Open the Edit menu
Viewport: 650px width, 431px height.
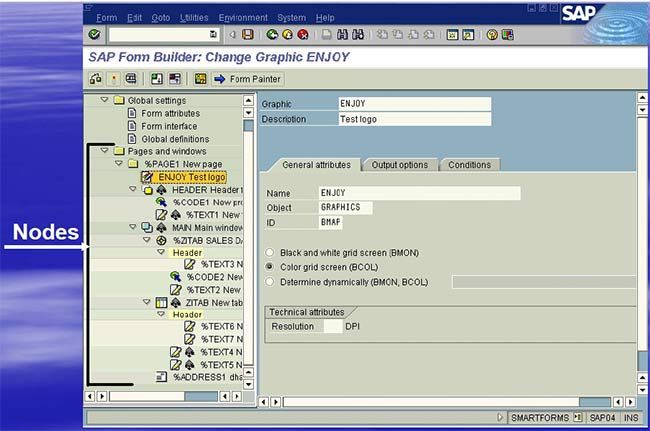click(x=134, y=18)
